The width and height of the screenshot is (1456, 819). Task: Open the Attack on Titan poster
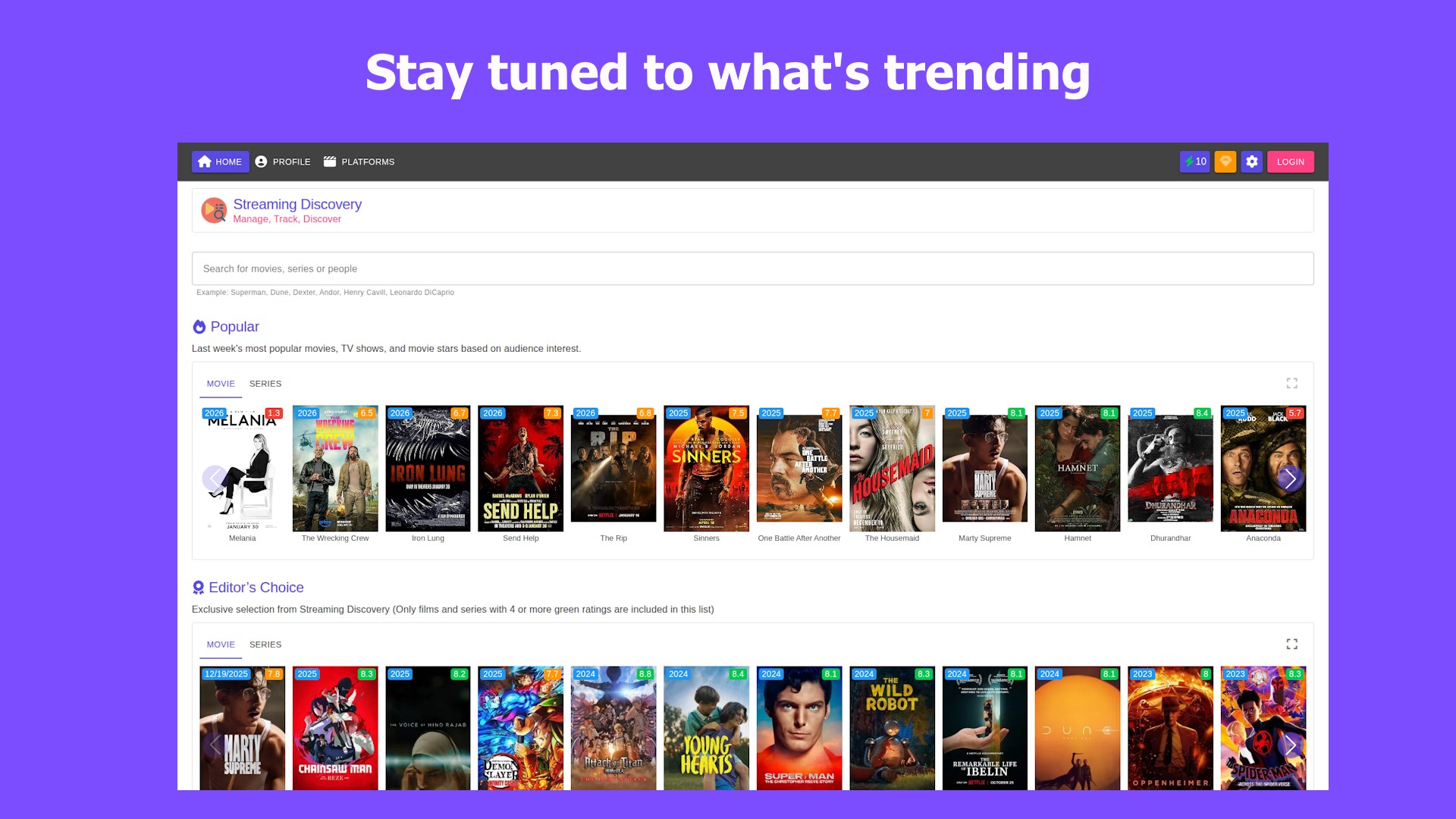[x=613, y=728]
